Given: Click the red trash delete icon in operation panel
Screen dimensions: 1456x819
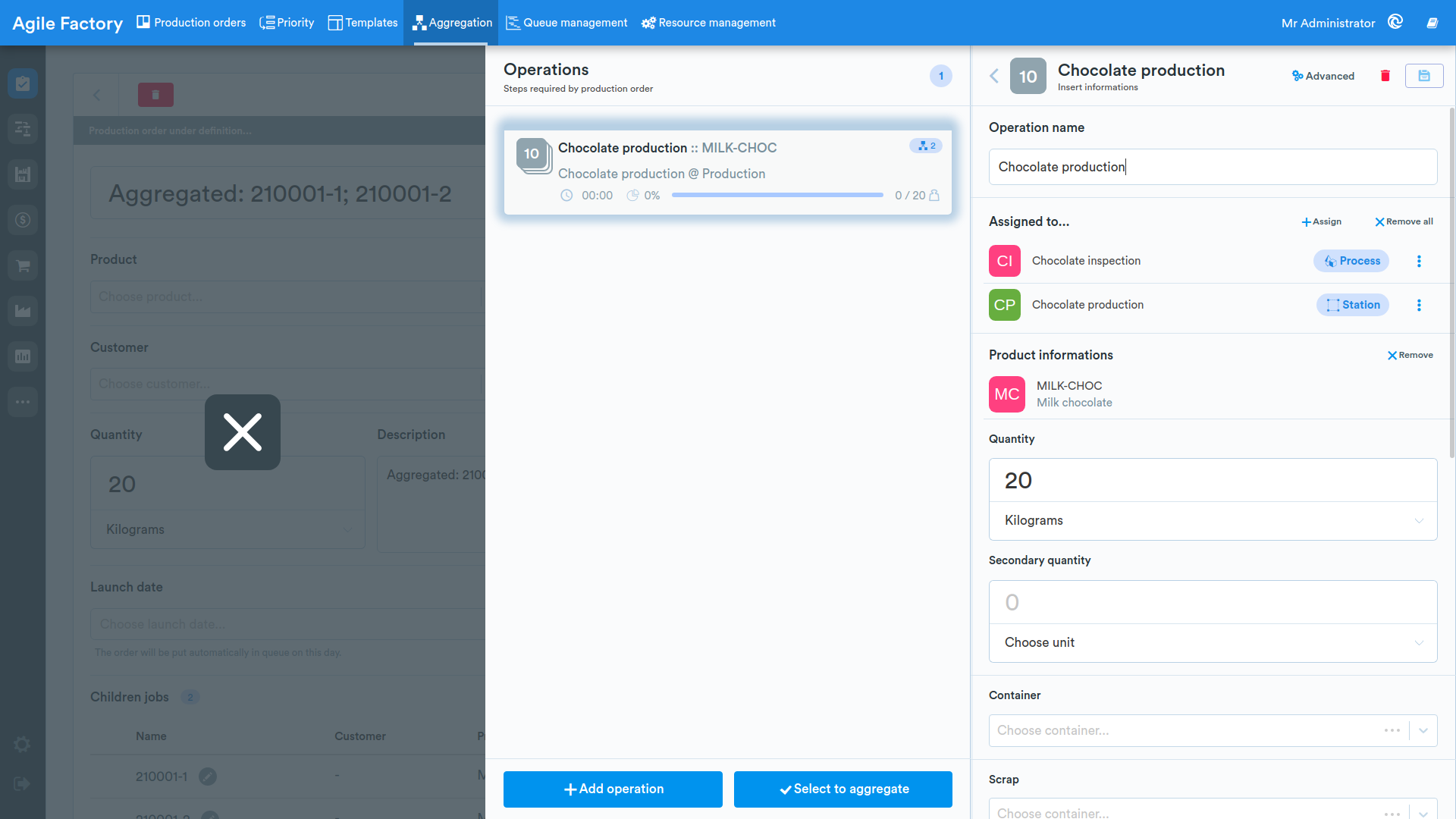Looking at the screenshot, I should [1385, 76].
